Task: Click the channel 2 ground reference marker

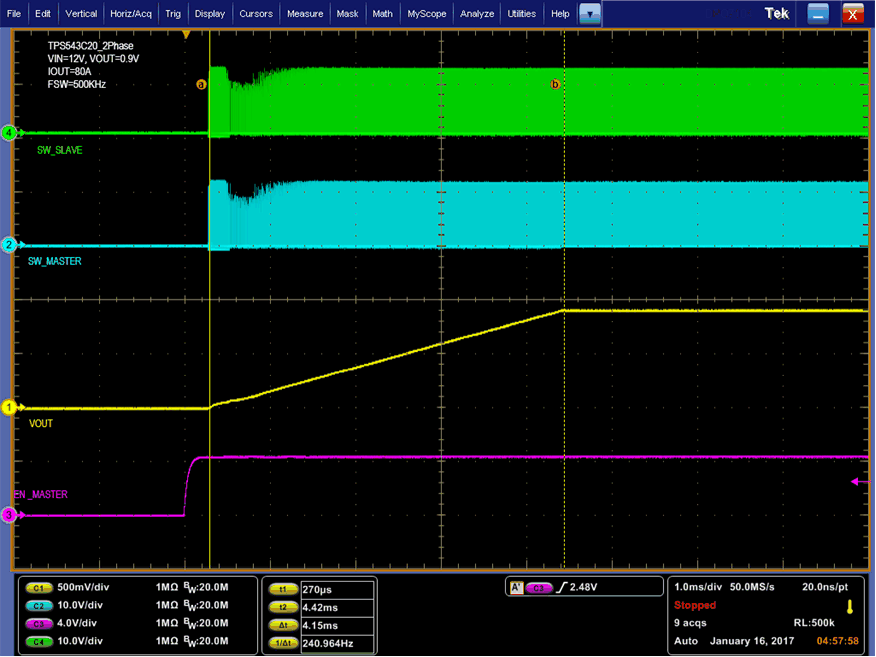Action: [10, 245]
